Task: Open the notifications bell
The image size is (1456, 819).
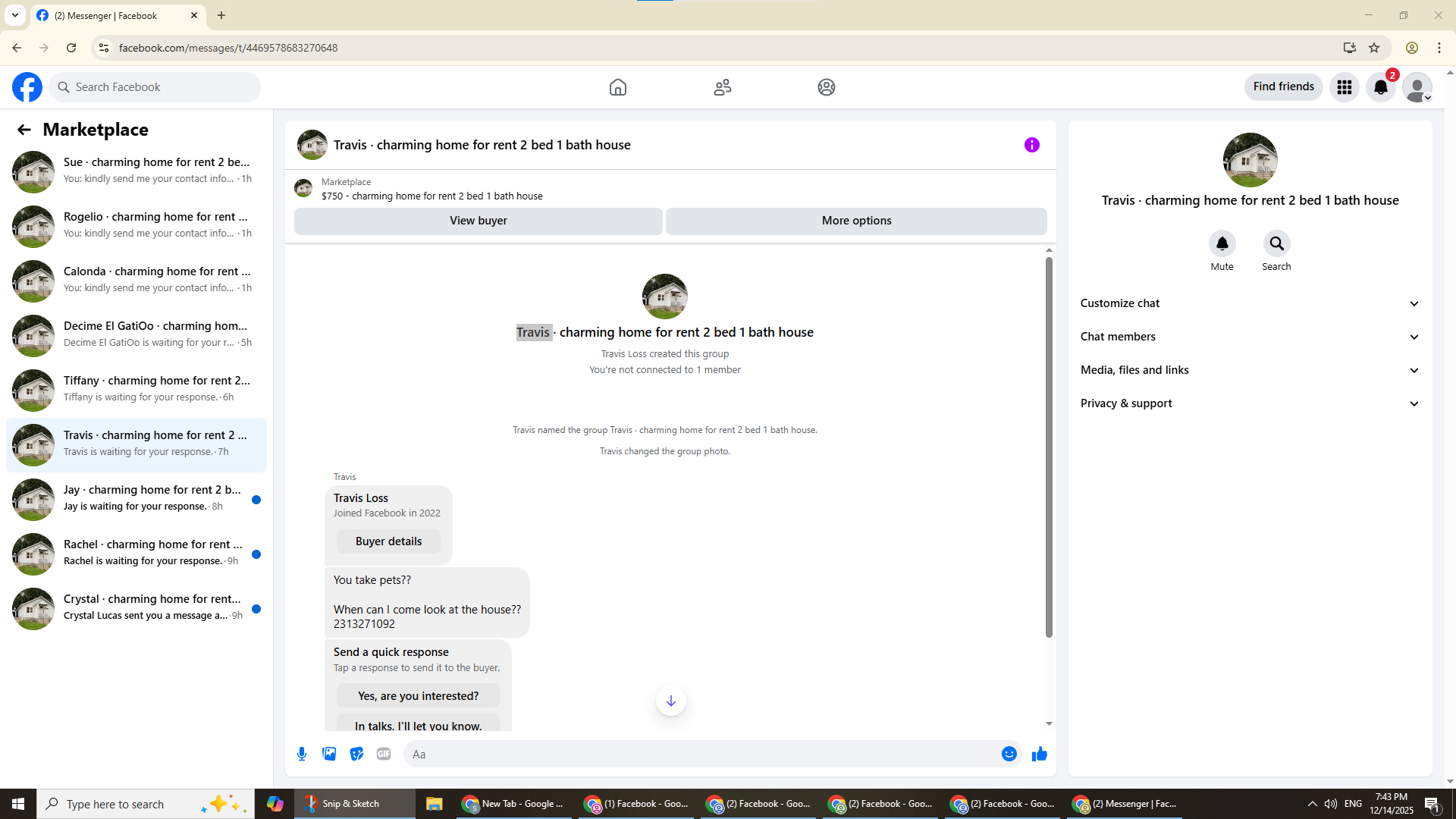Action: [1380, 87]
